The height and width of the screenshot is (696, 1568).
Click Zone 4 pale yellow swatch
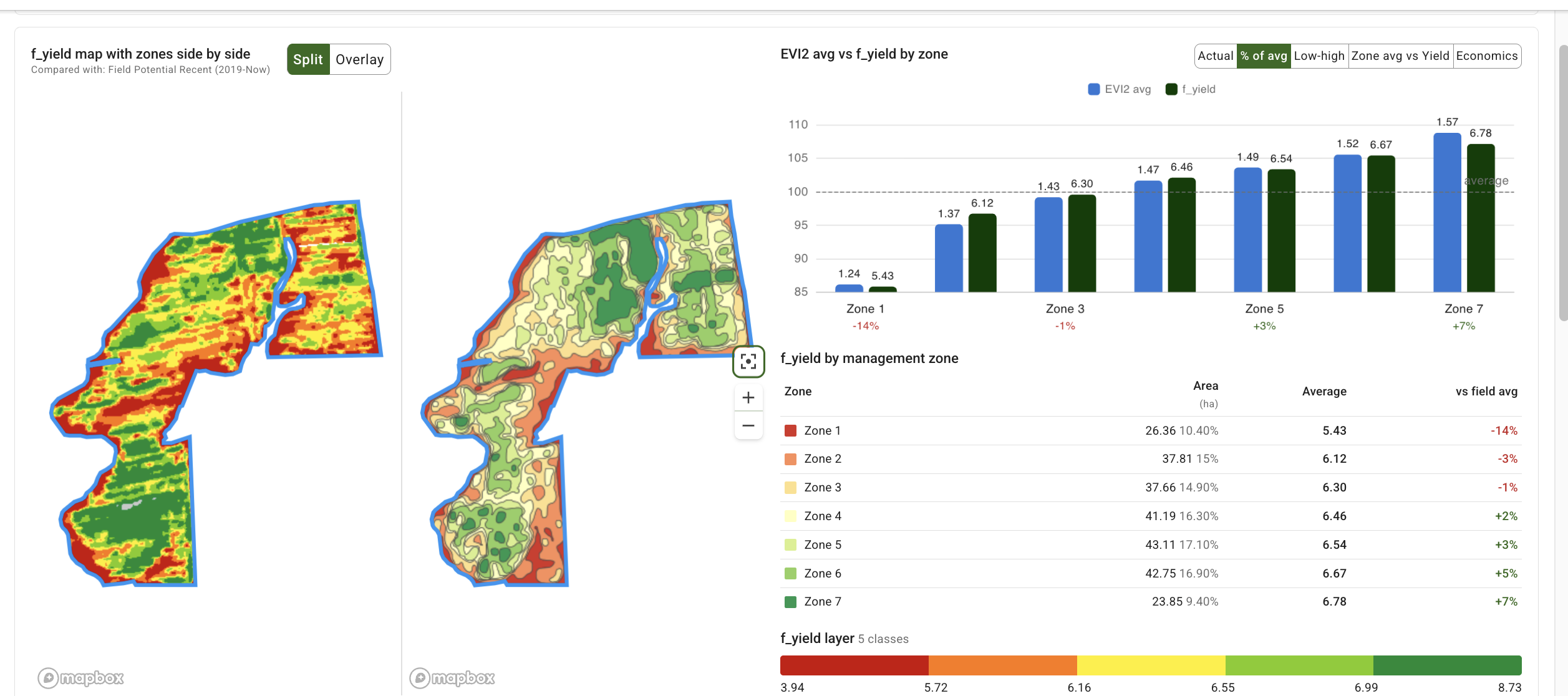790,516
